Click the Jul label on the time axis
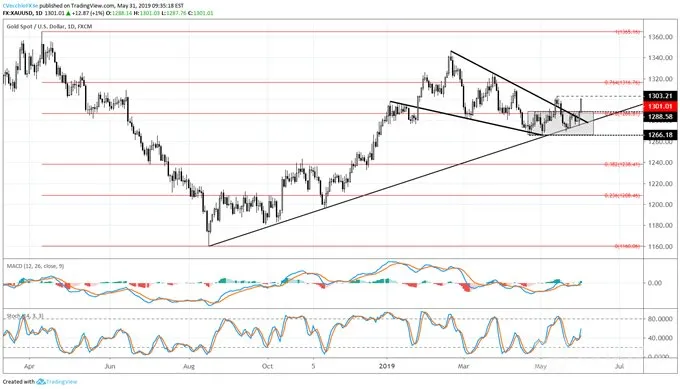Screen dimensions: 680x389 (x=619, y=366)
